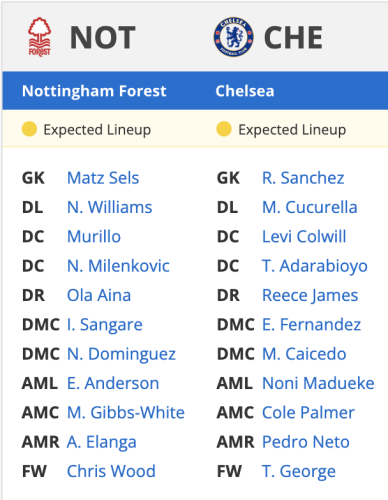Viewport: 388px width, 500px height.
Task: Open Chris Wood player page
Action: coord(111,471)
